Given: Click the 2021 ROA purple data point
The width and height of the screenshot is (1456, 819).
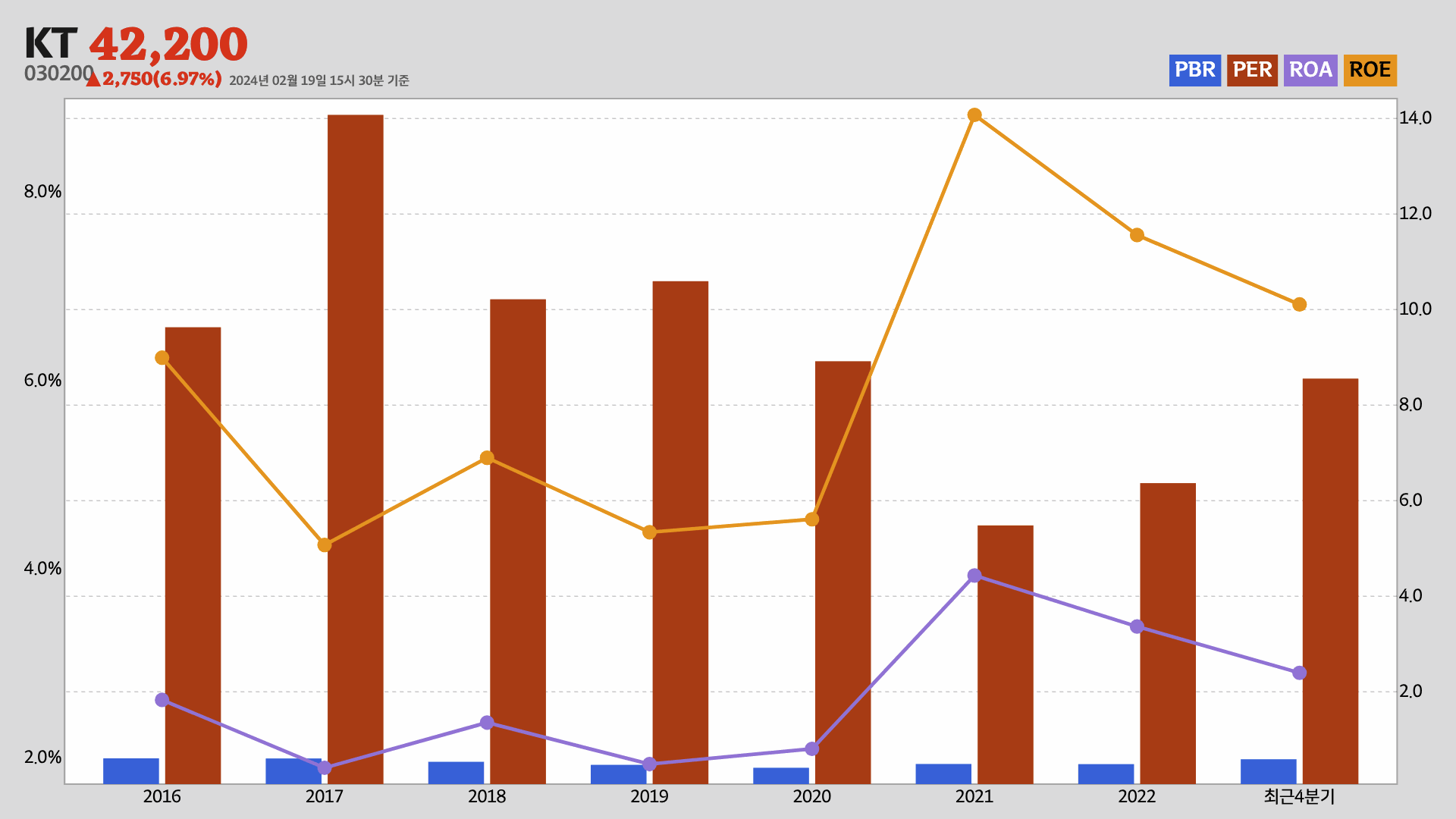Looking at the screenshot, I should click(974, 576).
